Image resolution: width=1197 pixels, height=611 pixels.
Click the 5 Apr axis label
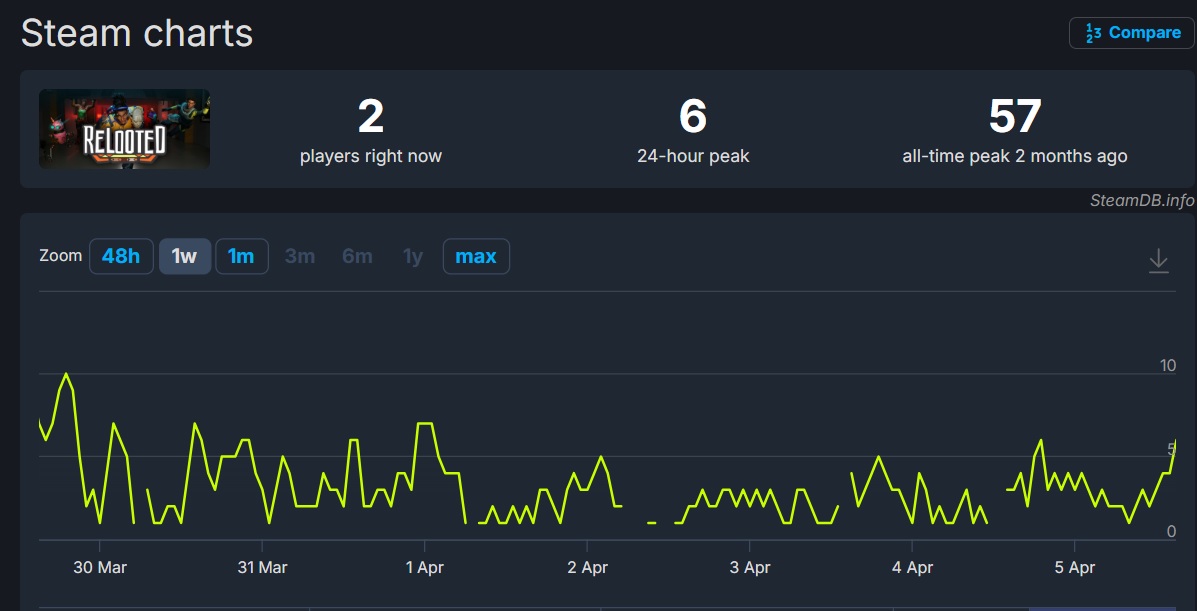[x=1075, y=568]
